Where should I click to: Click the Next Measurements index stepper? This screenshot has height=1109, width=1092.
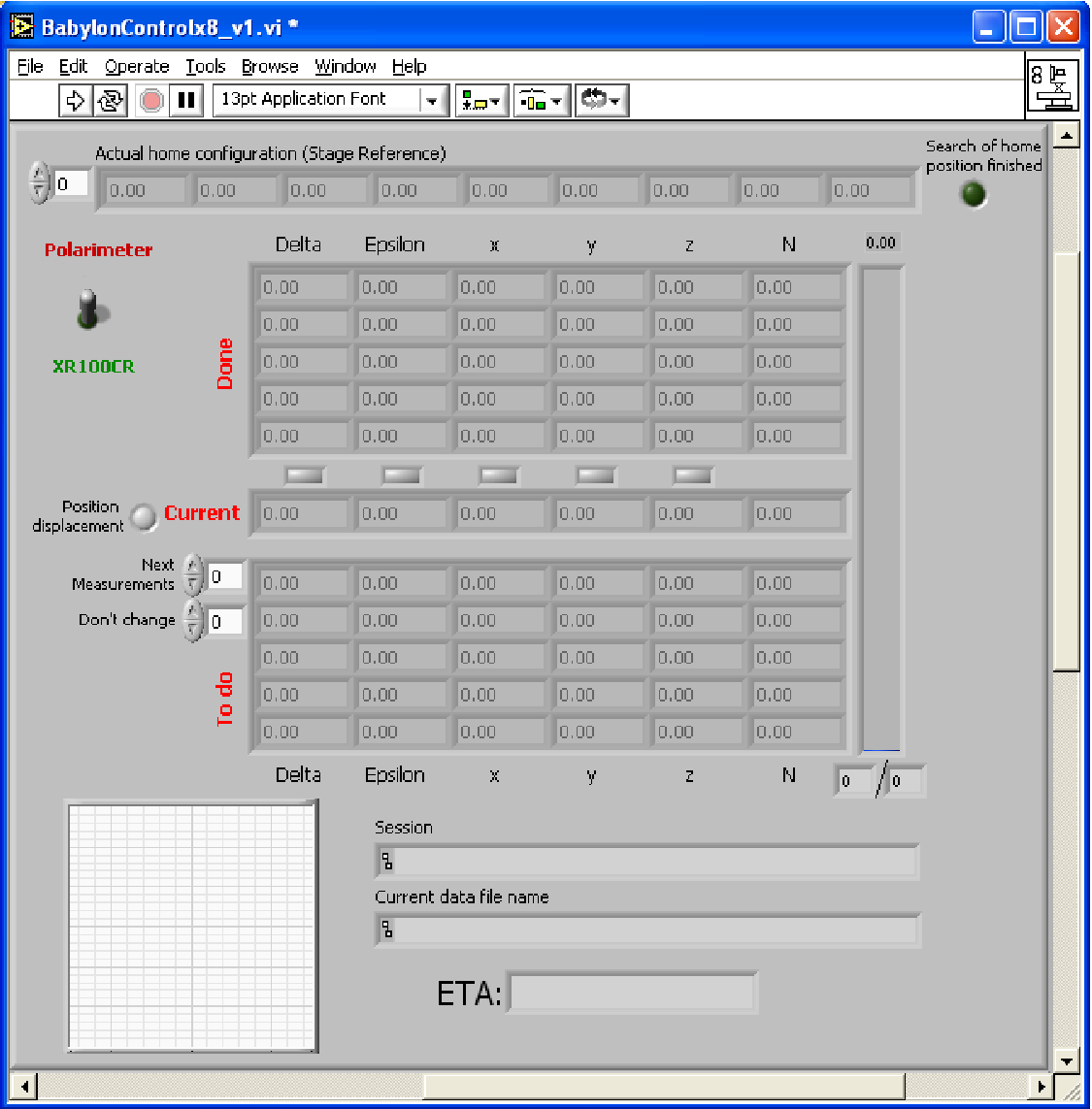192,575
